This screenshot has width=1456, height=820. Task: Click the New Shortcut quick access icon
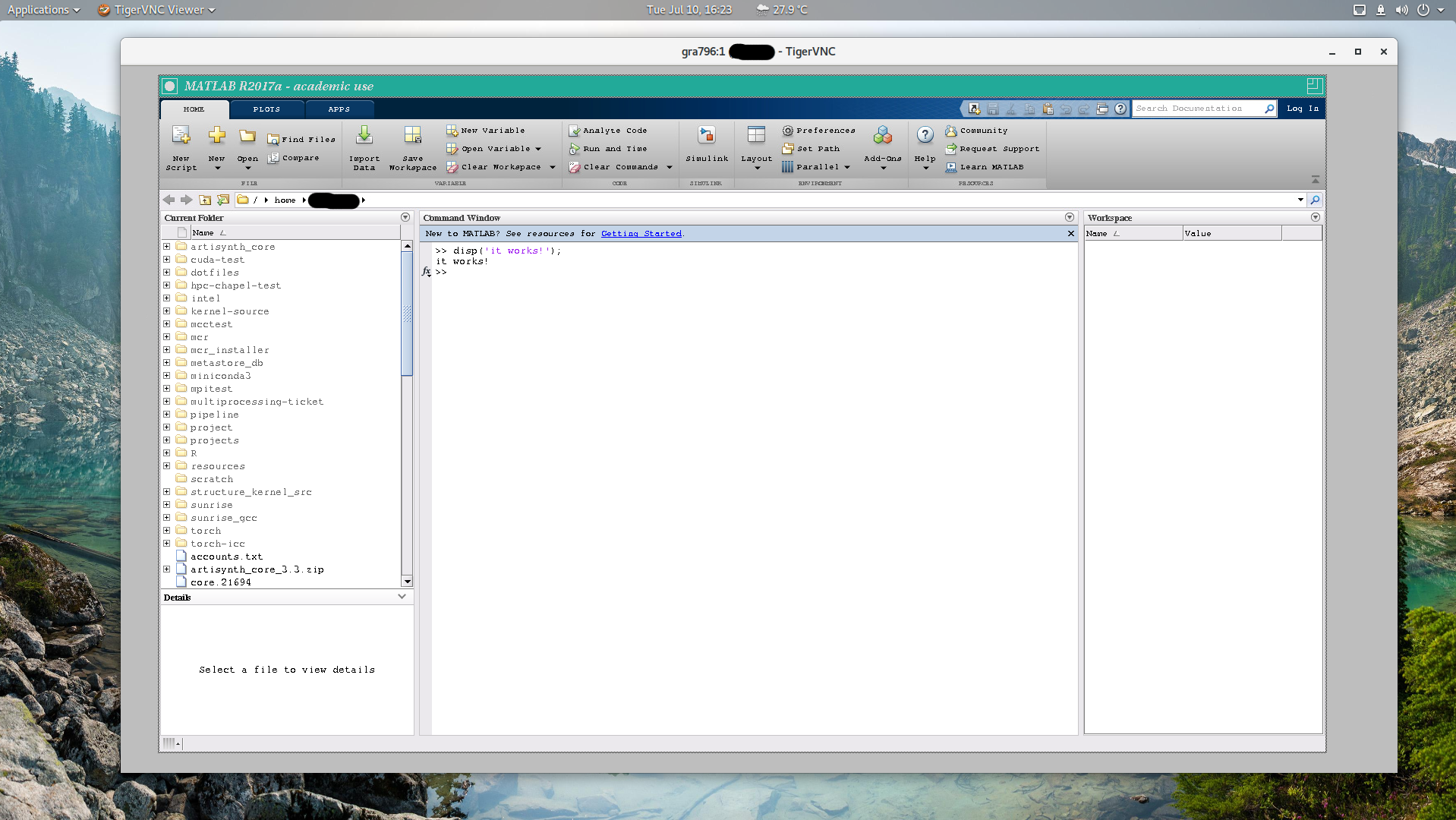point(975,109)
